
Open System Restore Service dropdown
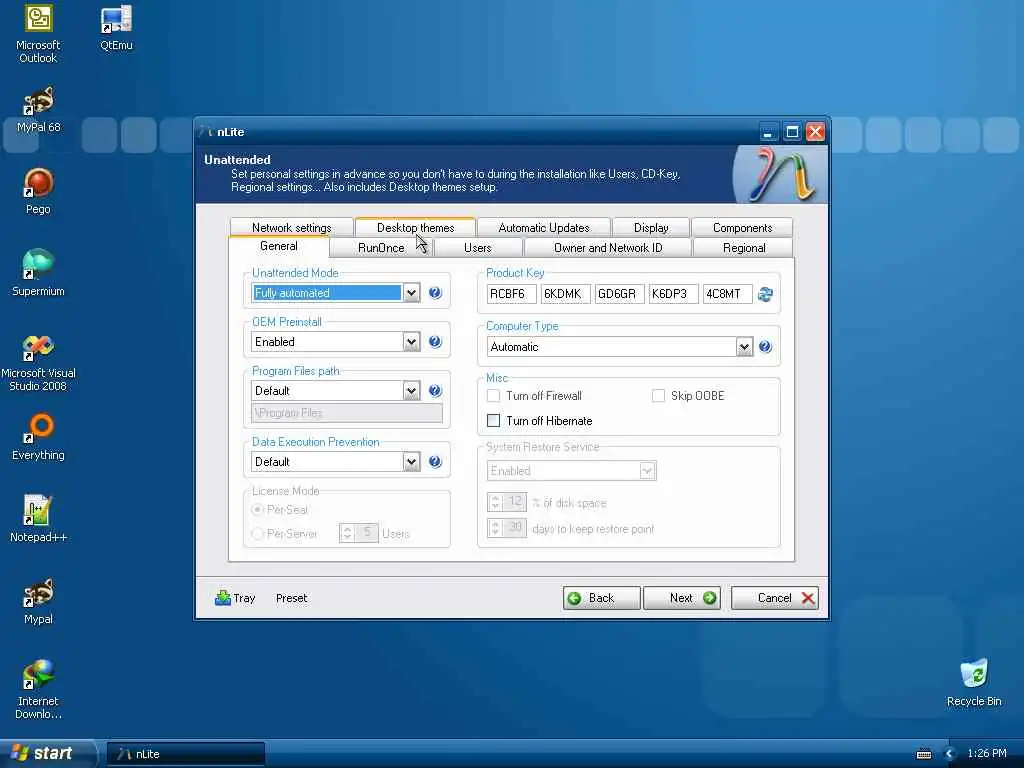coord(647,471)
